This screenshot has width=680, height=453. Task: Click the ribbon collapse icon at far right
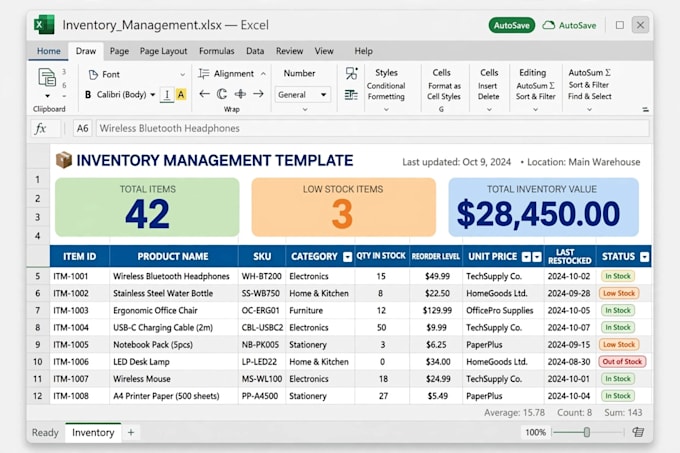(646, 110)
